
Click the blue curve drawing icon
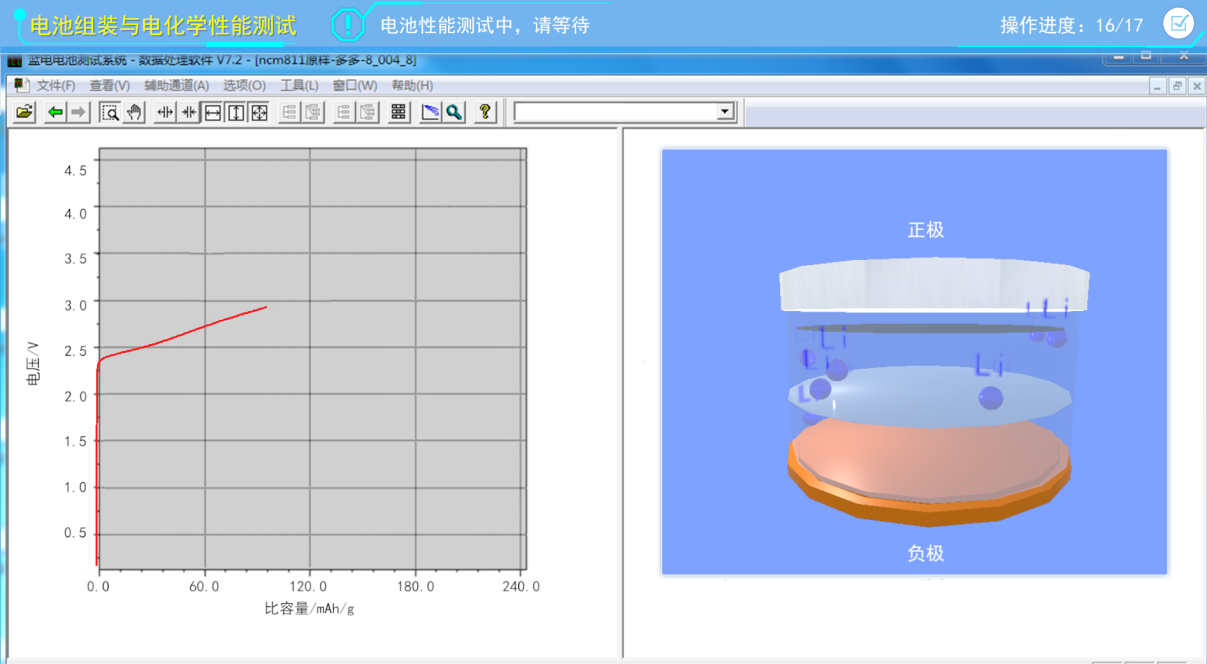pos(430,112)
